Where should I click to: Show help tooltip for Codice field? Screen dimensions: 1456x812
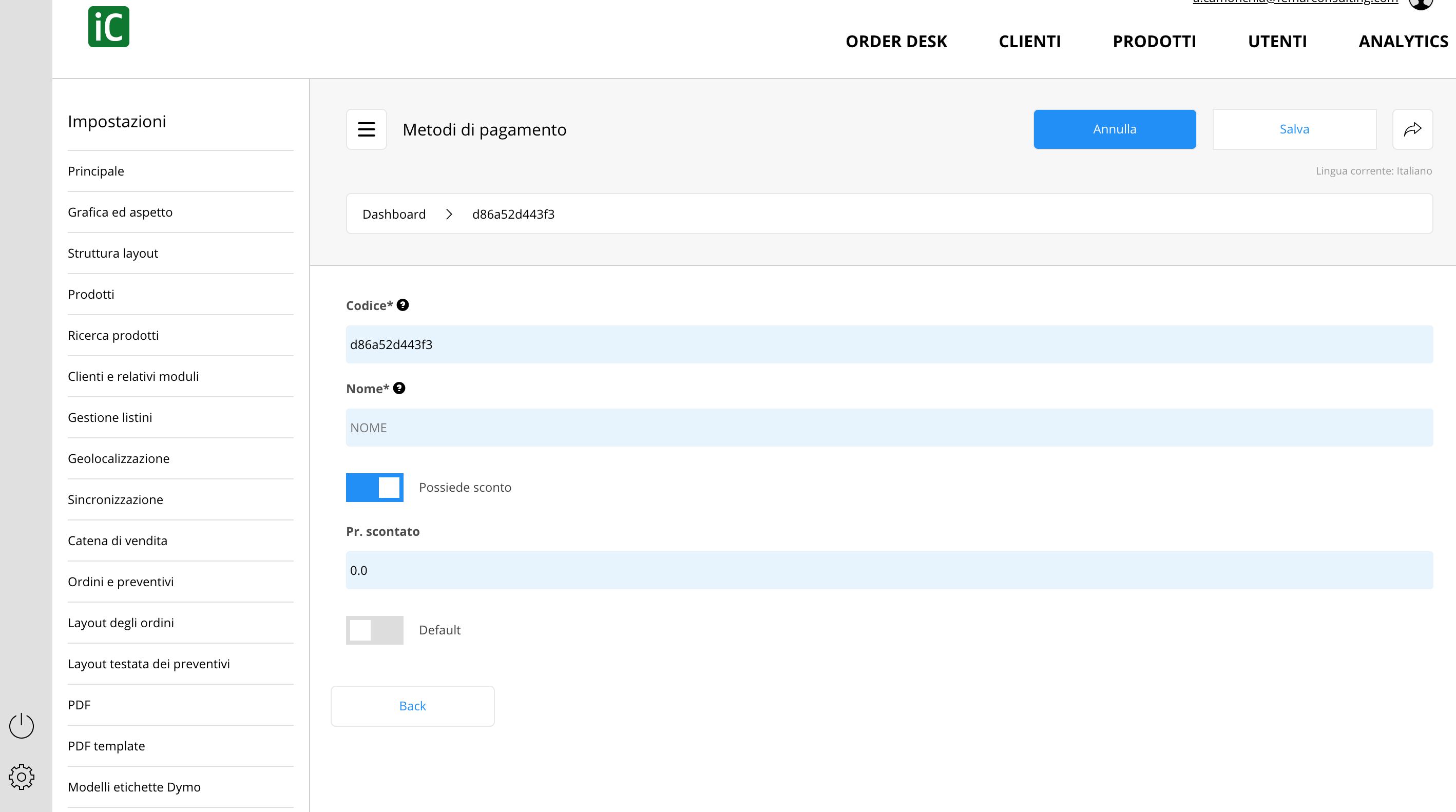(403, 305)
